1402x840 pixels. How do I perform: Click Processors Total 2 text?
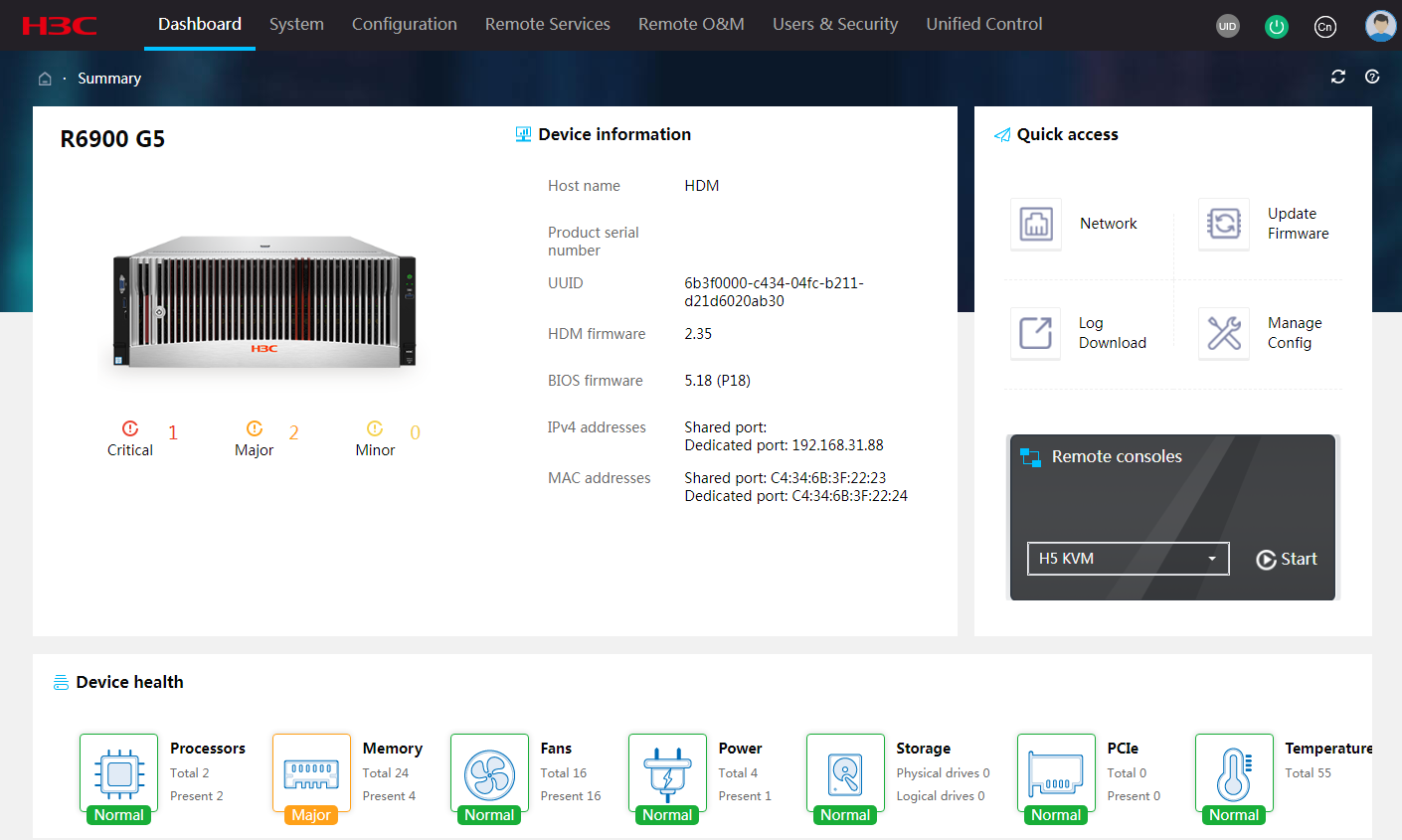point(190,773)
